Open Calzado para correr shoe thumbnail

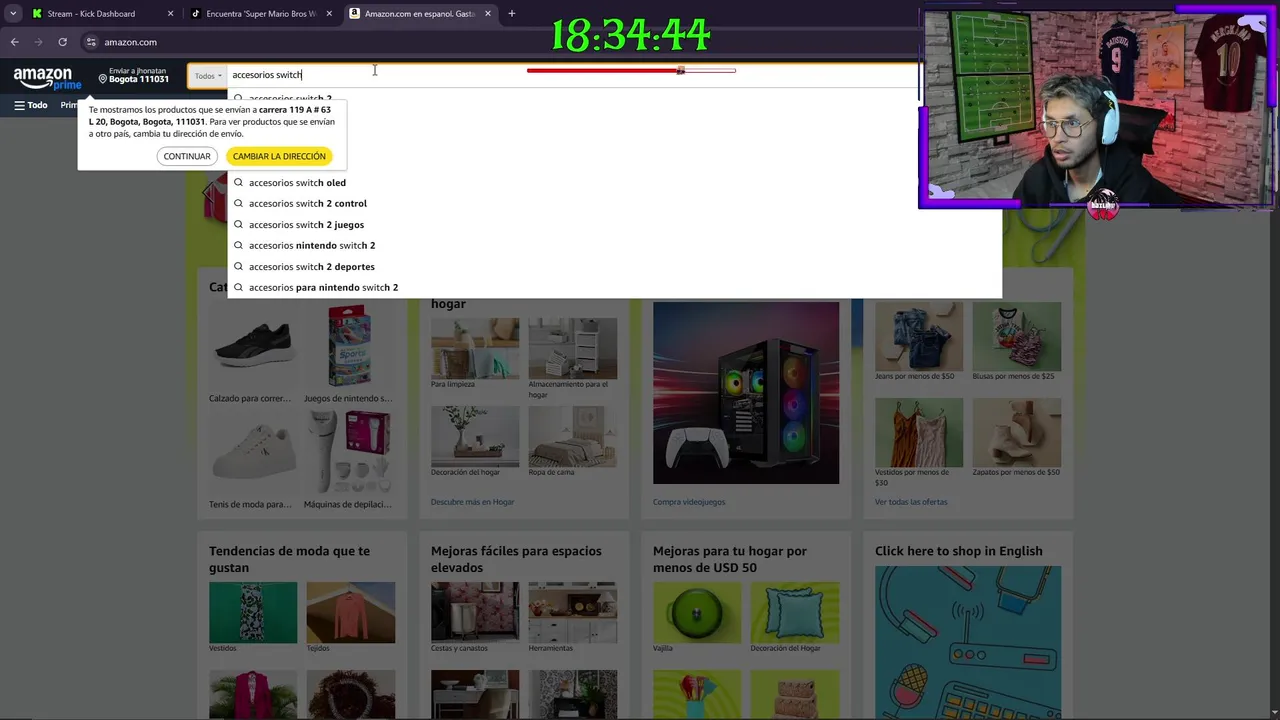click(253, 346)
